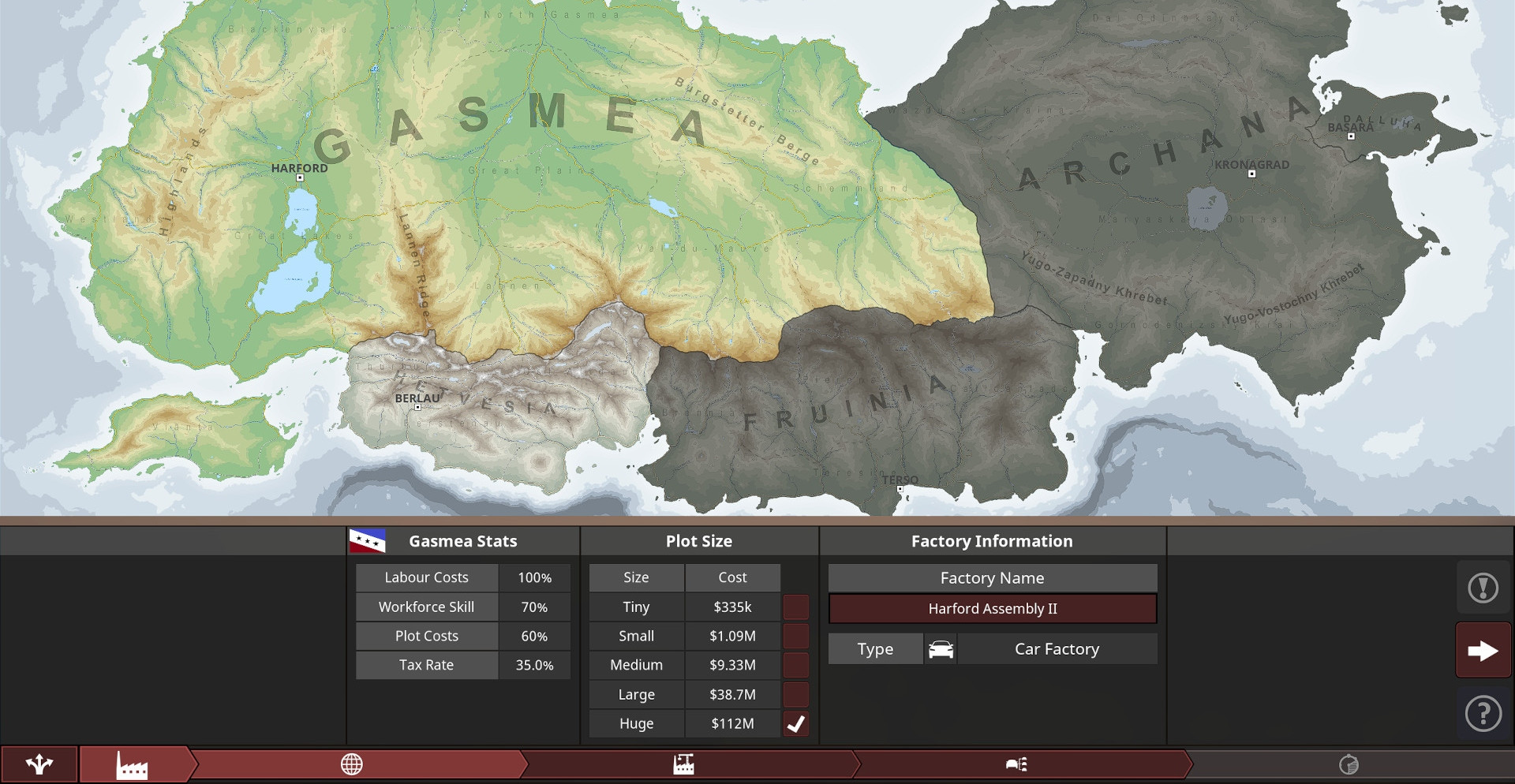Image resolution: width=1515 pixels, height=784 pixels.
Task: Open the Car Factory type selector
Action: (x=1057, y=649)
